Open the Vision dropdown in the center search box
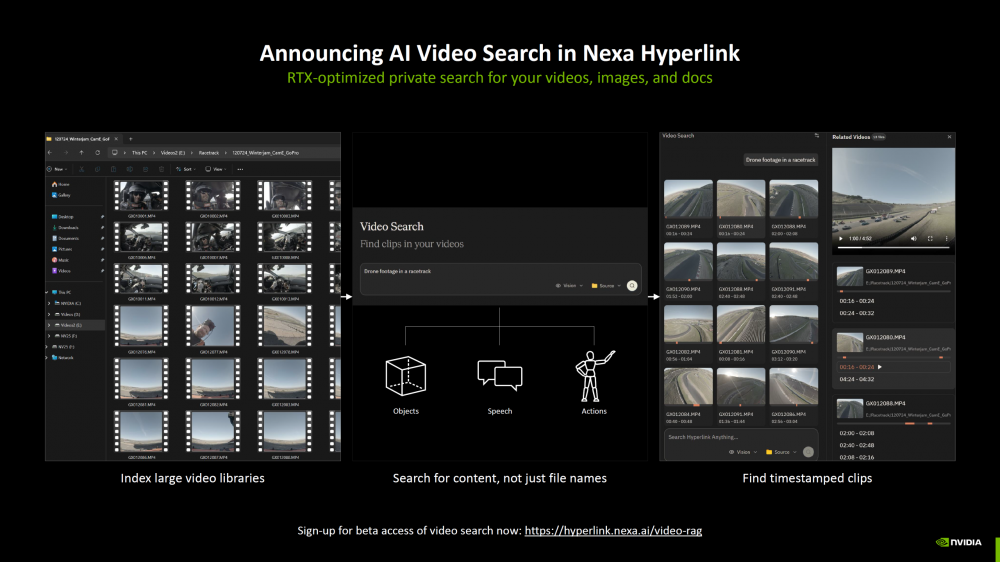 [x=570, y=285]
